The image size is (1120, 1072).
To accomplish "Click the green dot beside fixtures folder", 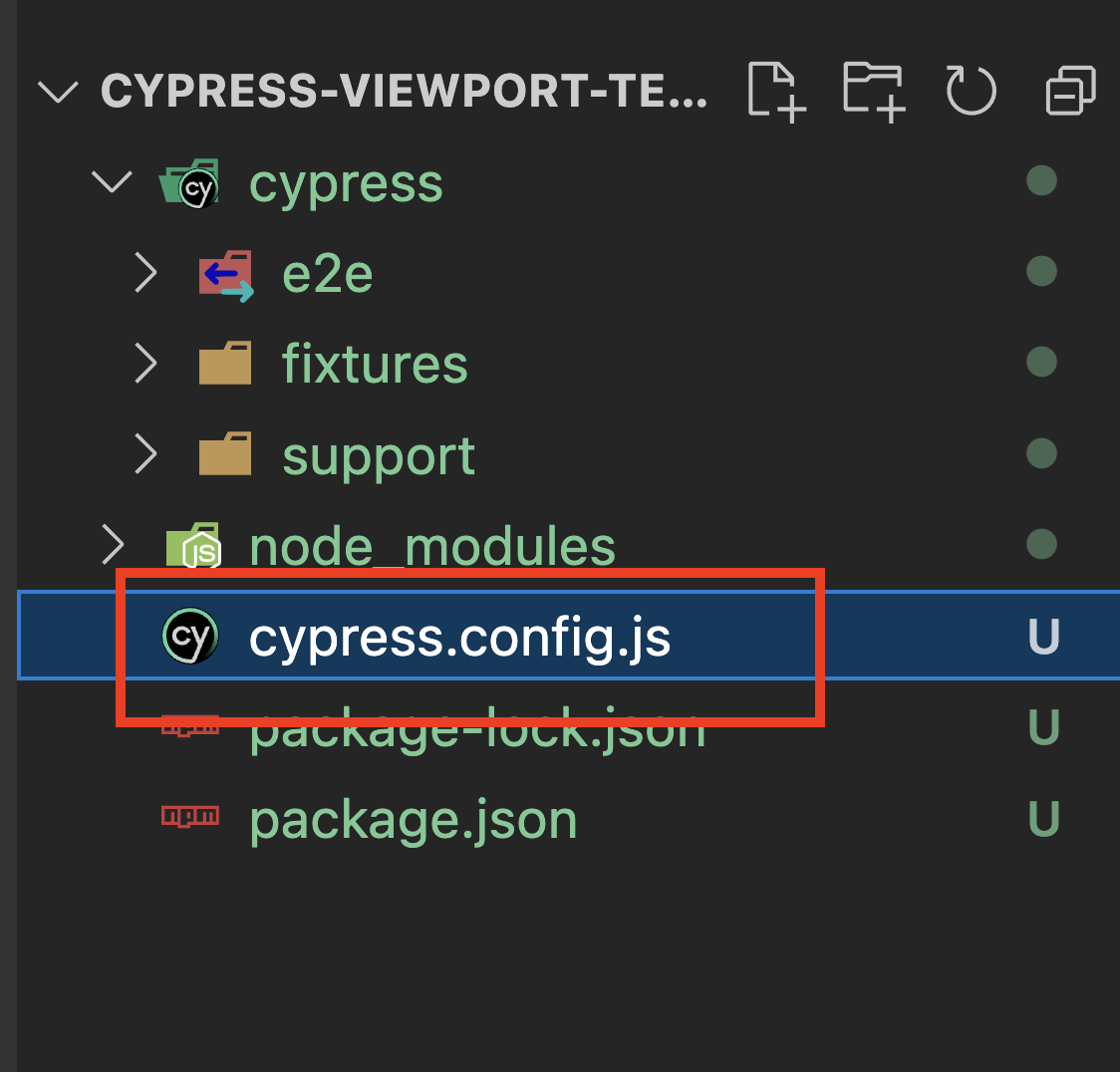I will point(1041,363).
